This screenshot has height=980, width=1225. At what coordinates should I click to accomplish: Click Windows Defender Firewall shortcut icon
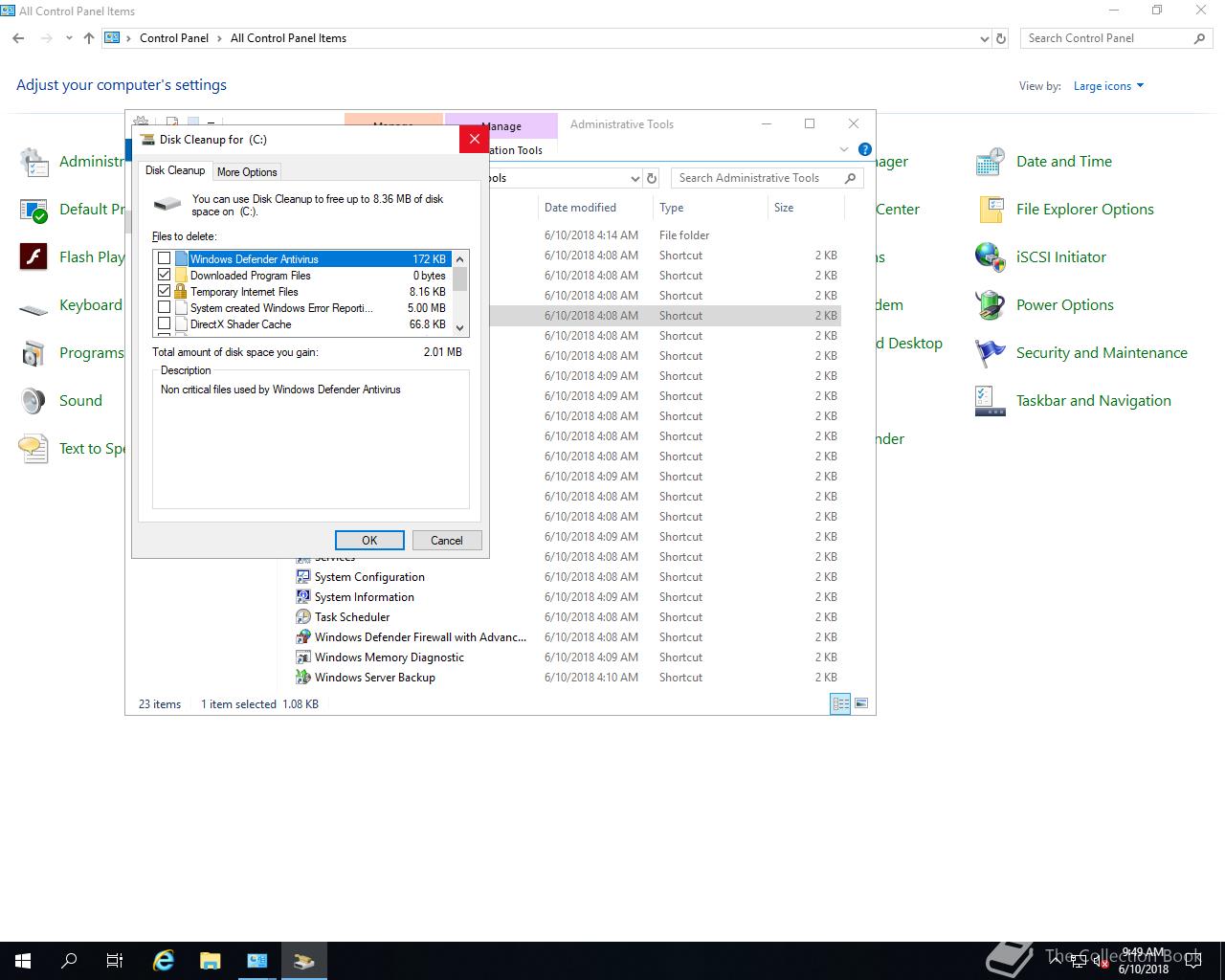click(x=303, y=636)
